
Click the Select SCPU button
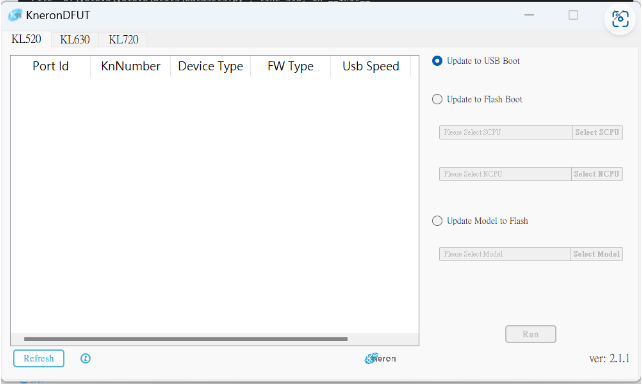[597, 132]
